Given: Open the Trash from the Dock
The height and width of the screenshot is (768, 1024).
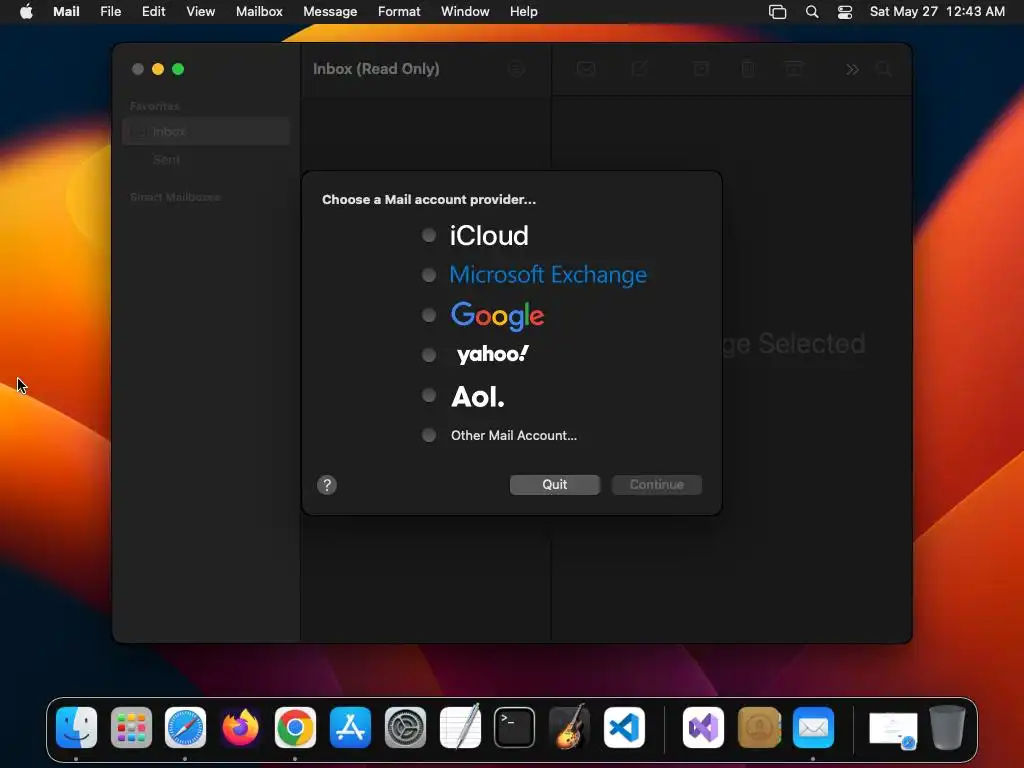Looking at the screenshot, I should 947,727.
